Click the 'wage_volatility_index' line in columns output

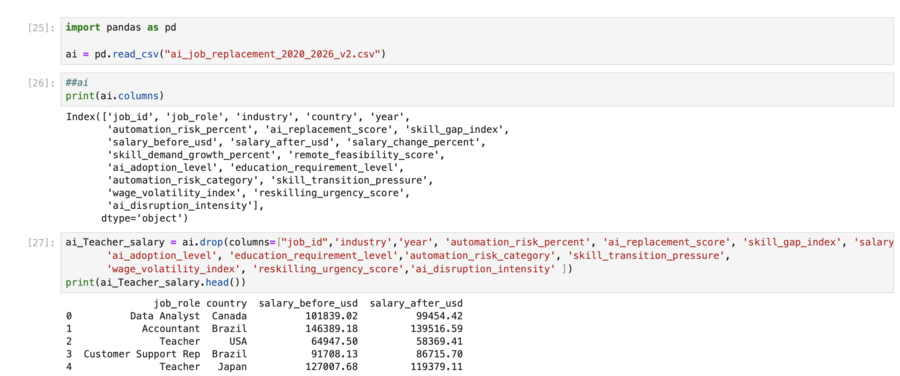258,193
